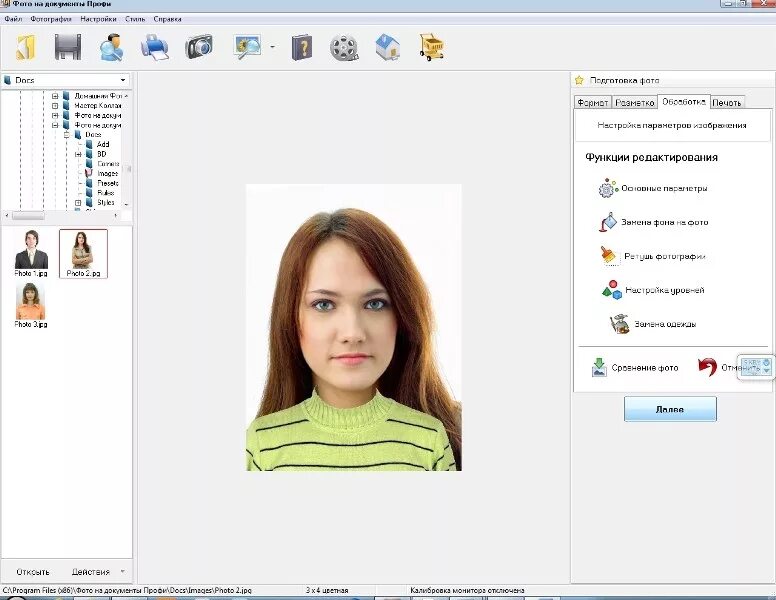
Task: Select the Photo 2.jpg thumbnail
Action: coord(83,253)
